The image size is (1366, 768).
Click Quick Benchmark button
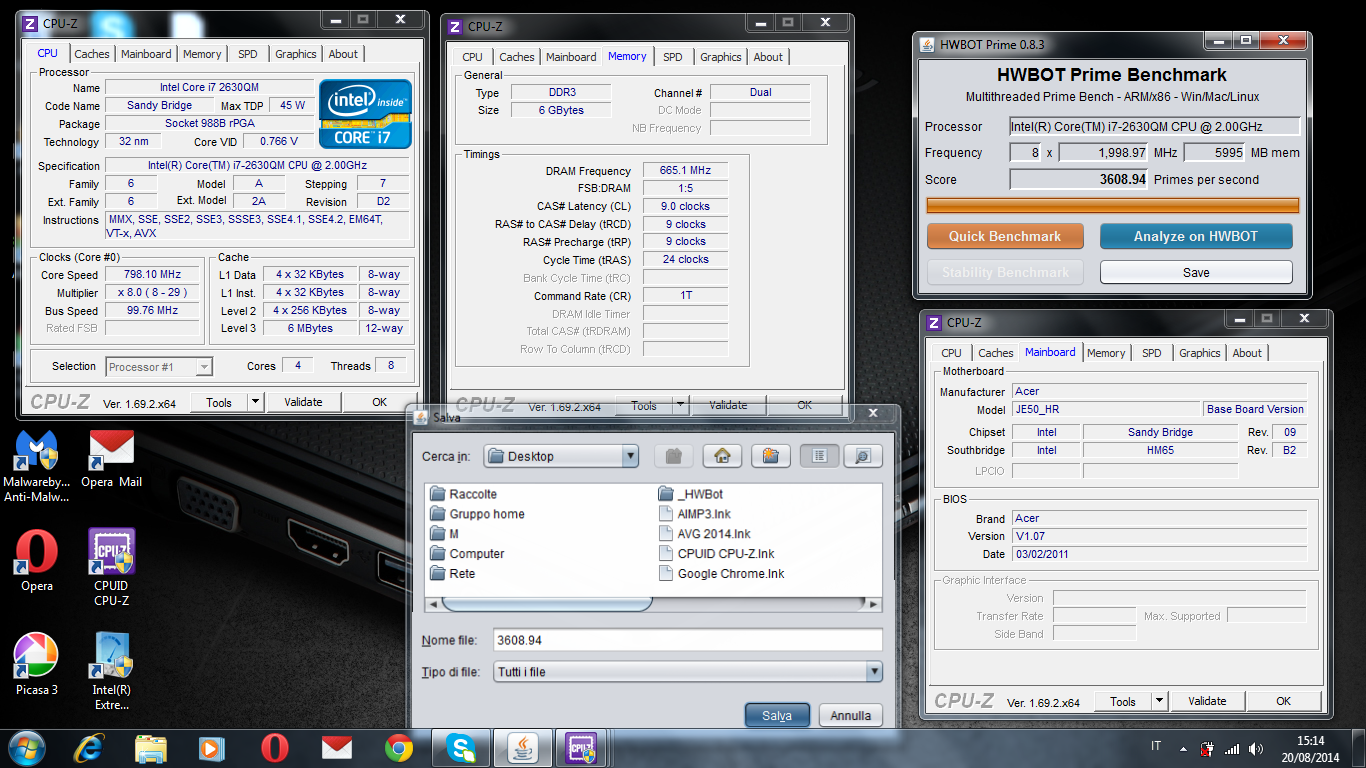(1005, 236)
